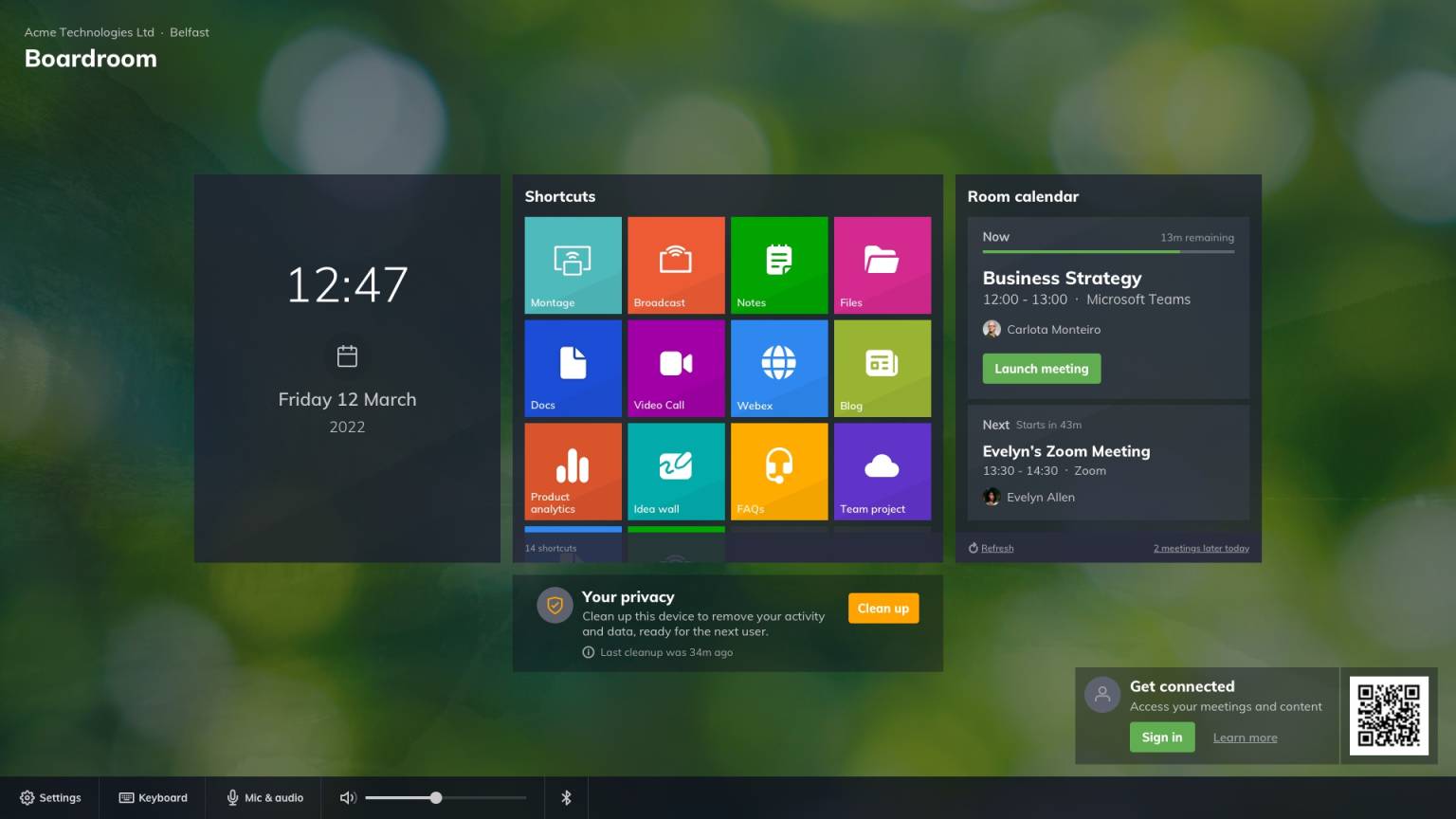Toggle Bluetooth in the bottom bar
This screenshot has width=1456, height=819.
point(566,798)
